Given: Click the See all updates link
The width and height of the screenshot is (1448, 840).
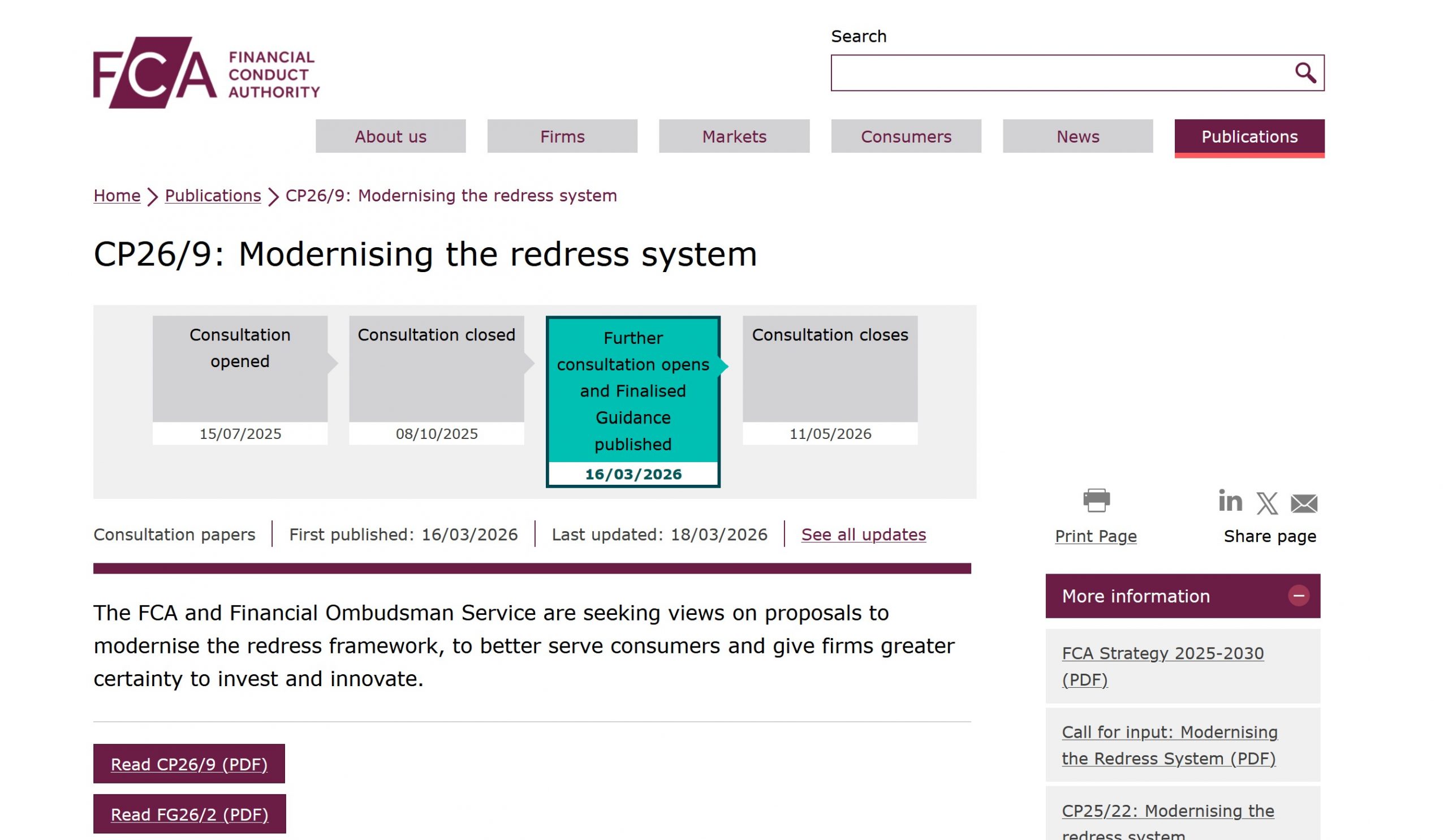Looking at the screenshot, I should (864, 535).
